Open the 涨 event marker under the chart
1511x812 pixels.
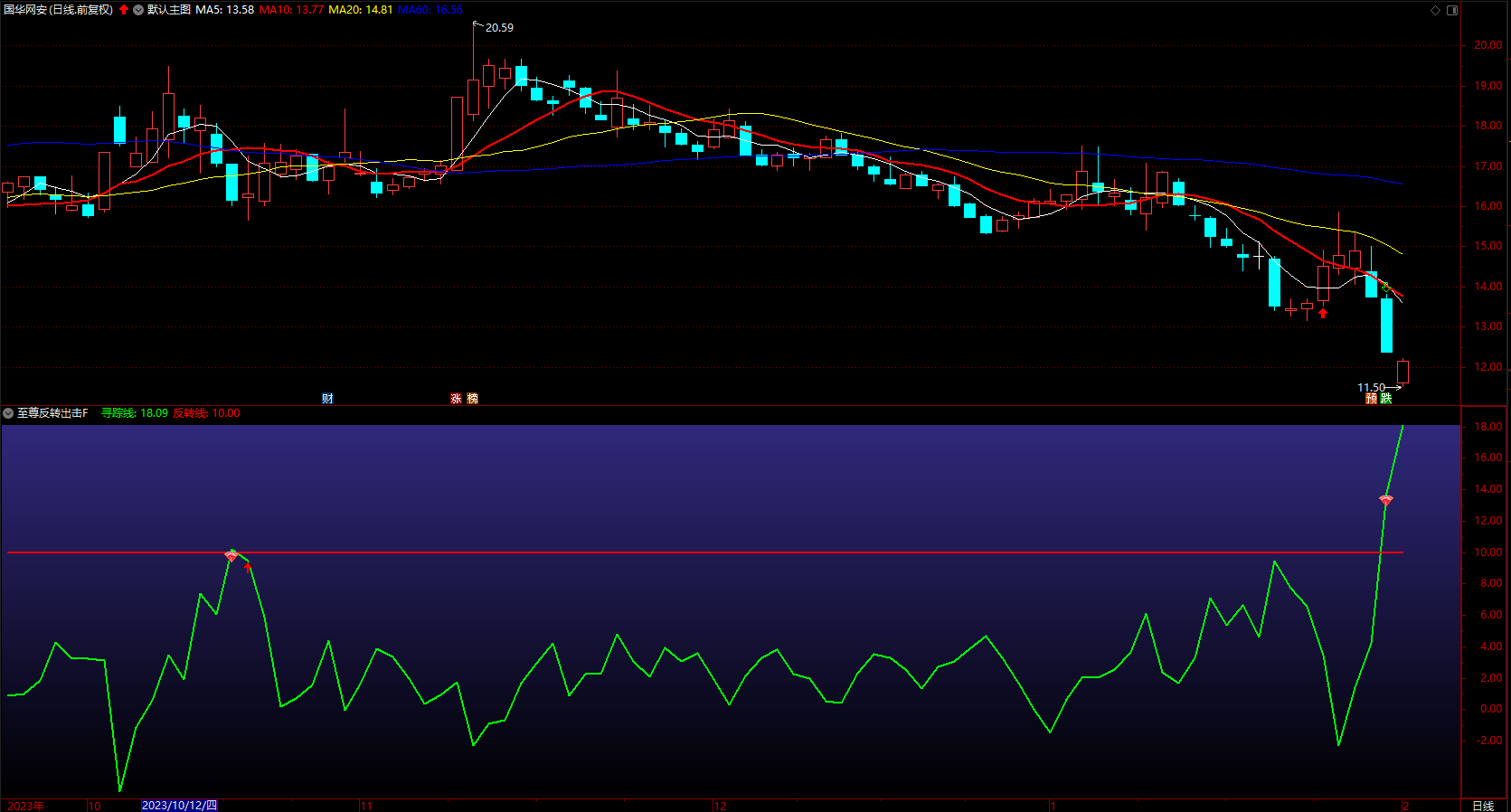pyautogui.click(x=456, y=398)
